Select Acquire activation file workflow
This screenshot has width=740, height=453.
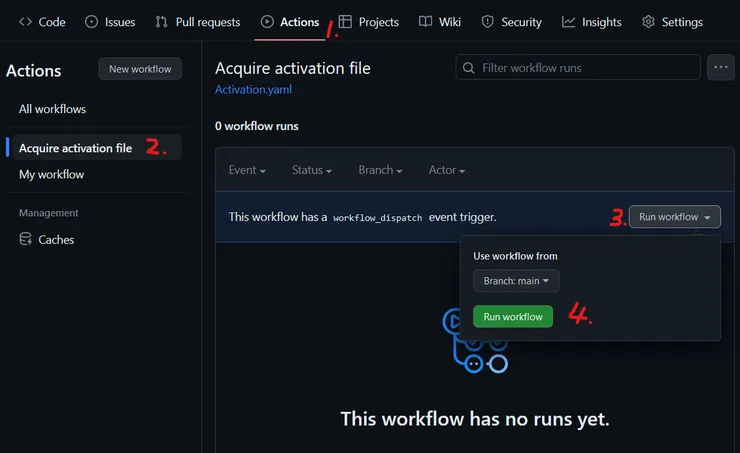click(75, 148)
